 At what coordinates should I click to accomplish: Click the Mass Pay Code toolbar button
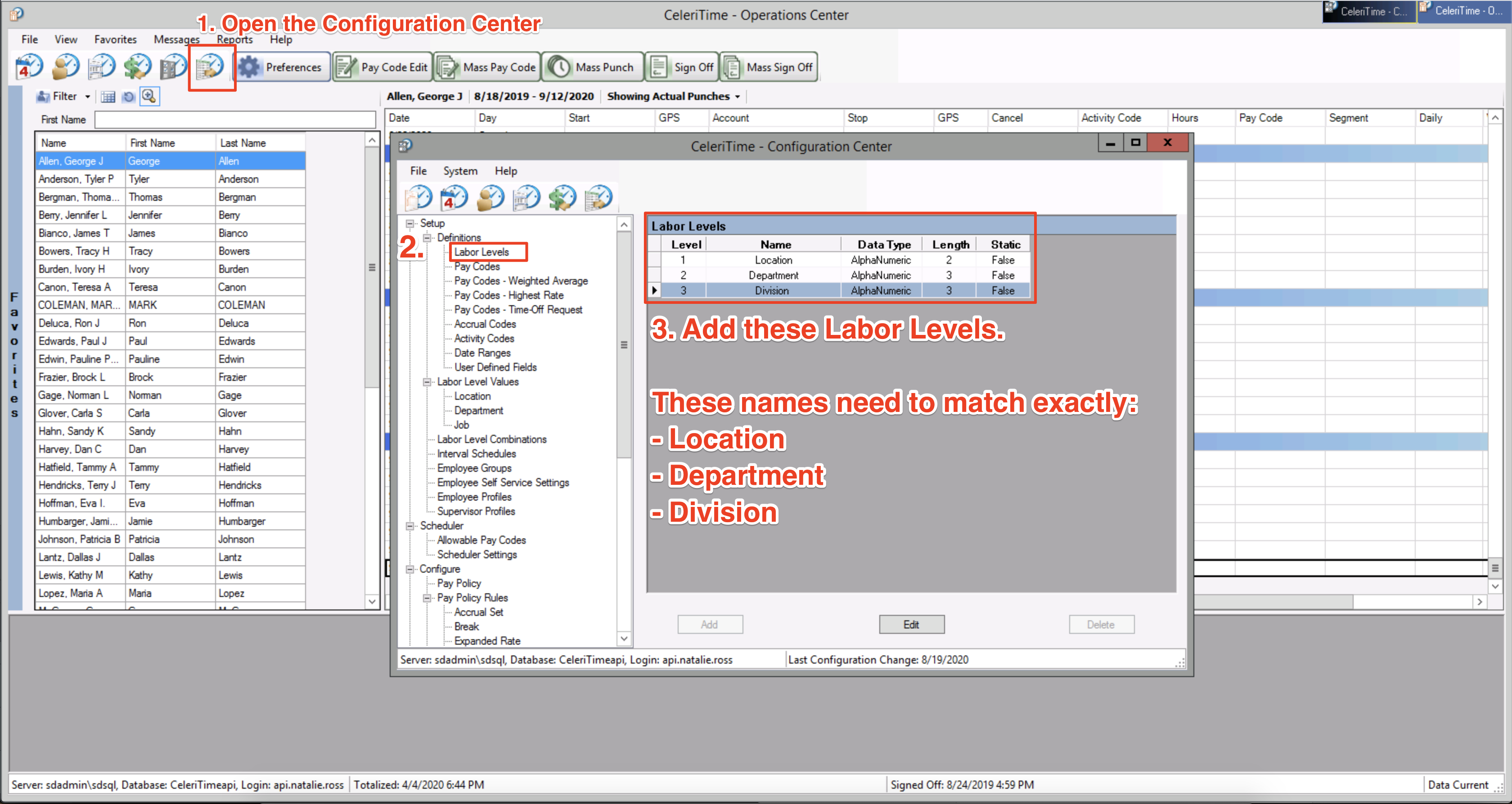[x=487, y=67]
